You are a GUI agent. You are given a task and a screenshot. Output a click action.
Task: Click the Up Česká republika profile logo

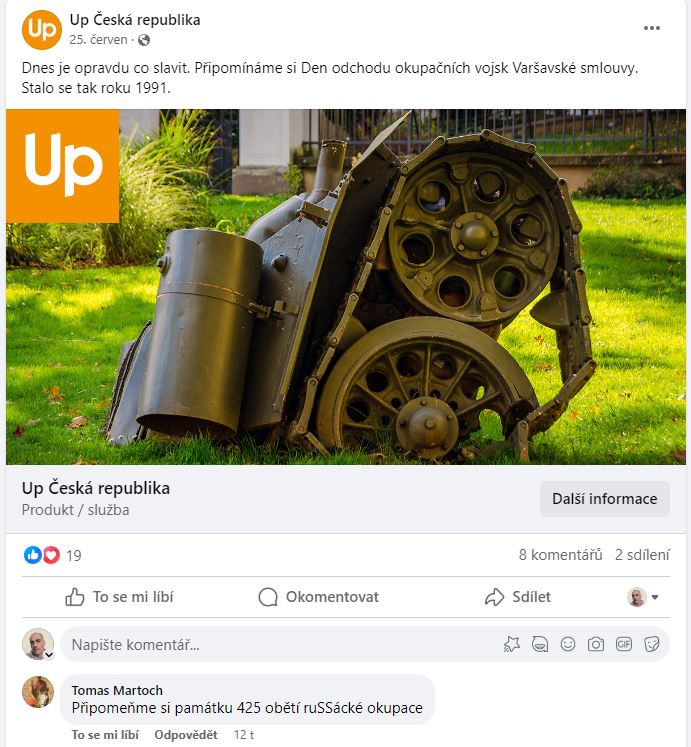click(x=42, y=30)
